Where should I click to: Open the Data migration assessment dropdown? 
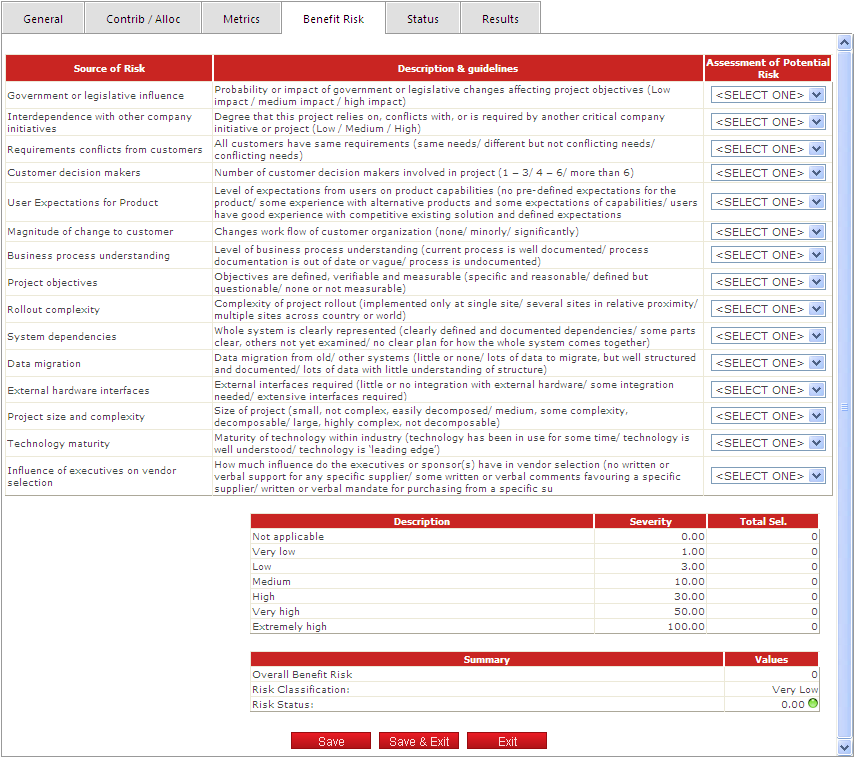pyautogui.click(x=767, y=363)
